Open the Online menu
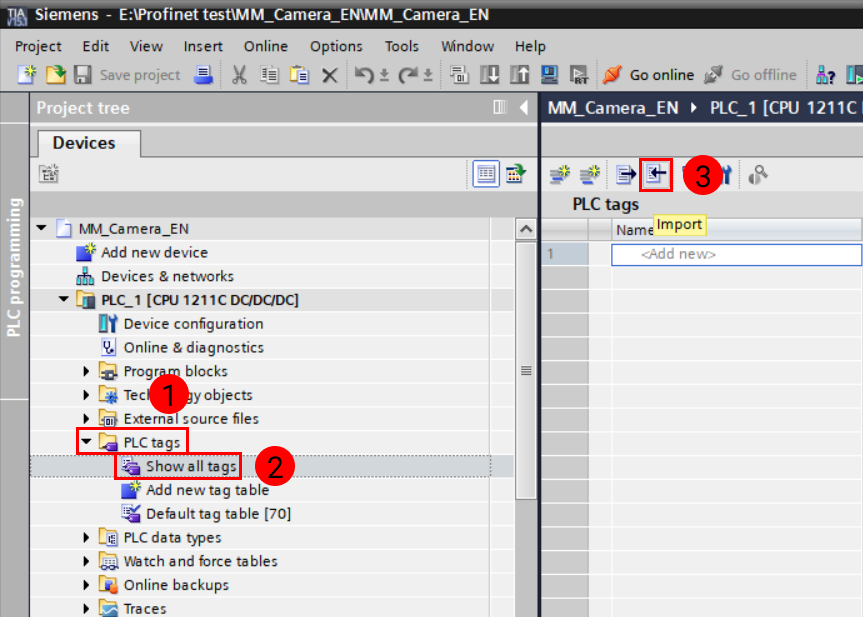 [266, 46]
